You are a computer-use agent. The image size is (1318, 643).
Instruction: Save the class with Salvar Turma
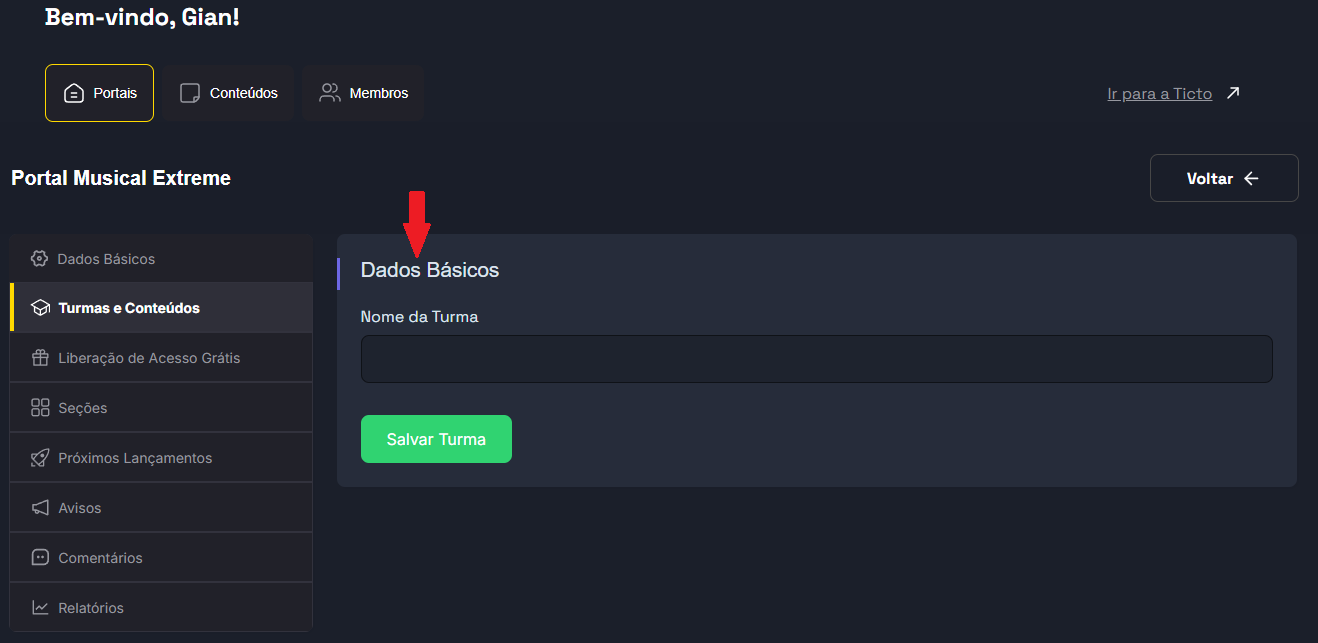point(436,439)
